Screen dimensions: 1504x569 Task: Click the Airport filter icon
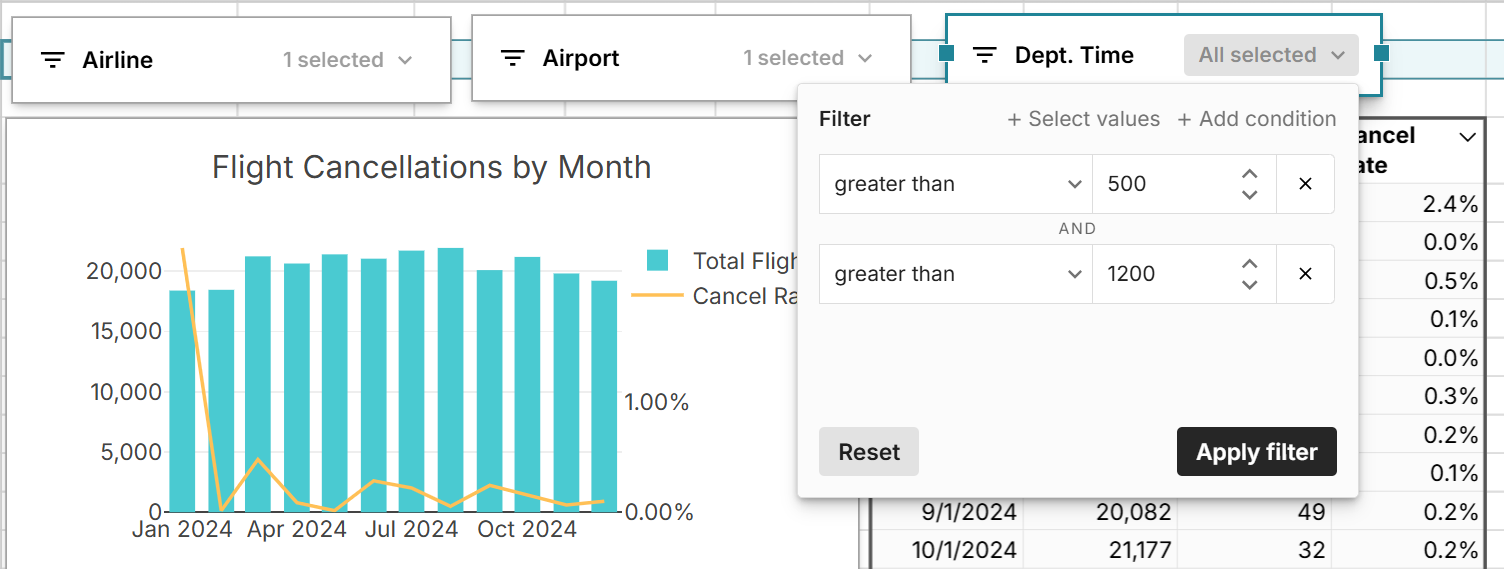click(512, 58)
